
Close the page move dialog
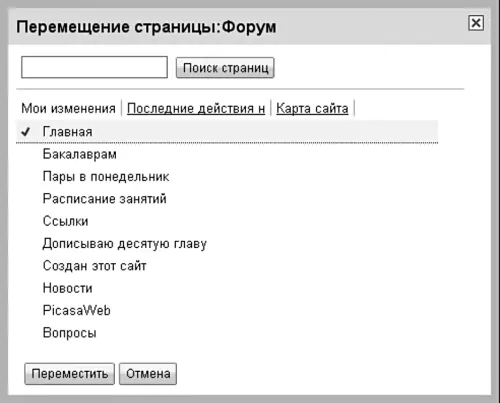click(x=476, y=23)
